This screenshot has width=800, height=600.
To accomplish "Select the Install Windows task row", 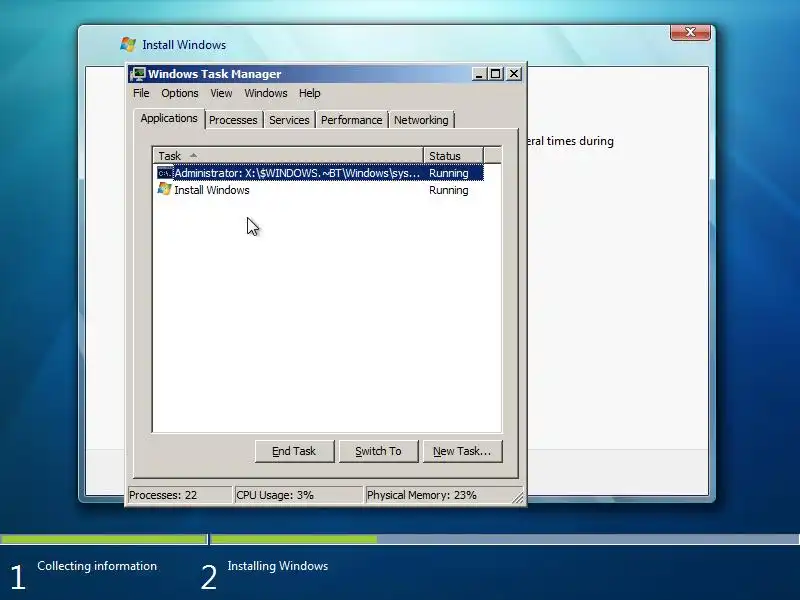I will 320,190.
